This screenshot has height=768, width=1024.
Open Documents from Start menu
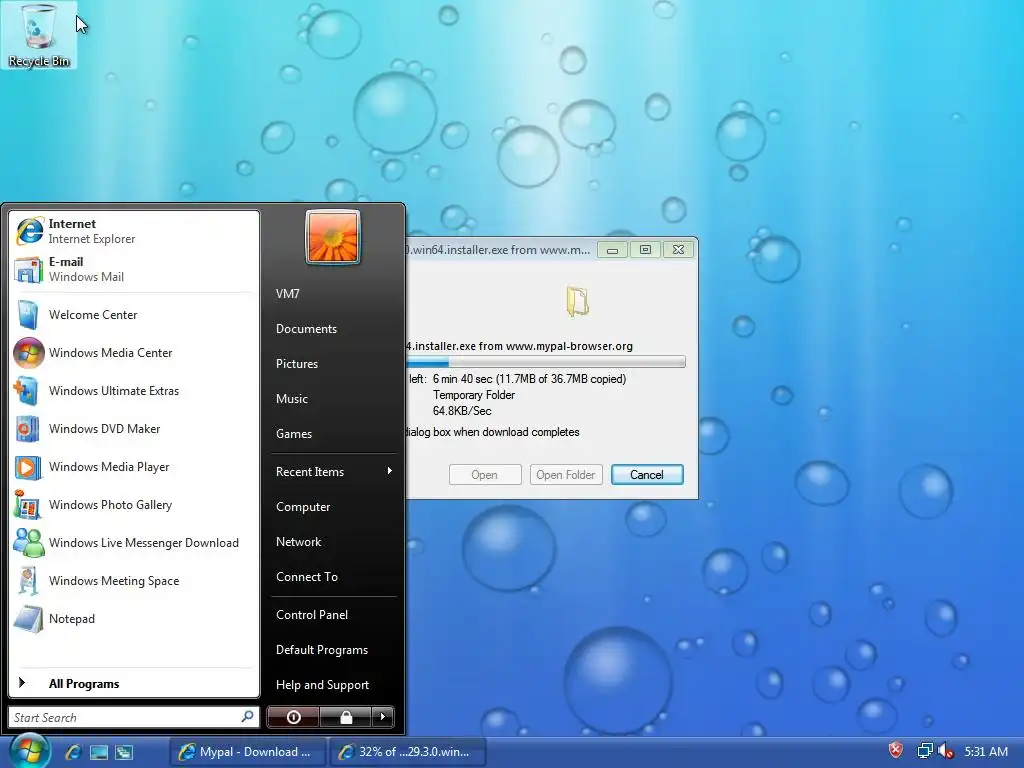tap(333, 328)
